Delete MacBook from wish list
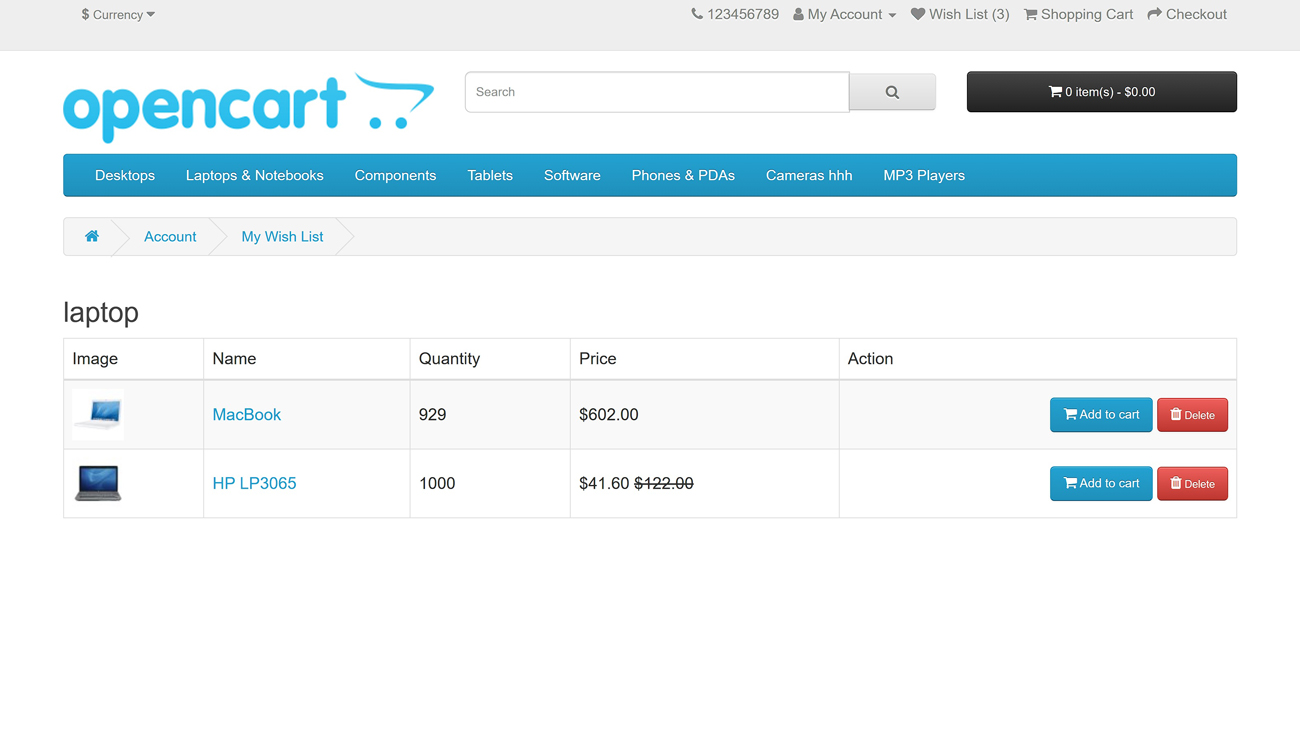The image size is (1300, 747). 1192,415
